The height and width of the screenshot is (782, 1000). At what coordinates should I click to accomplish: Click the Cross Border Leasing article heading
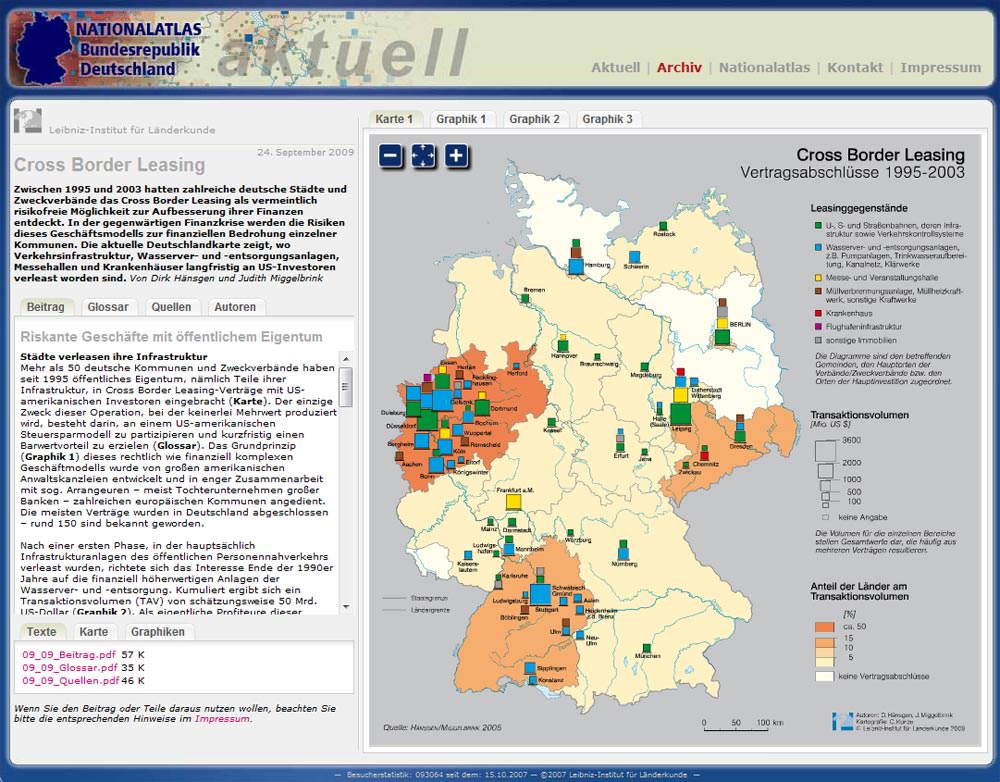[110, 165]
